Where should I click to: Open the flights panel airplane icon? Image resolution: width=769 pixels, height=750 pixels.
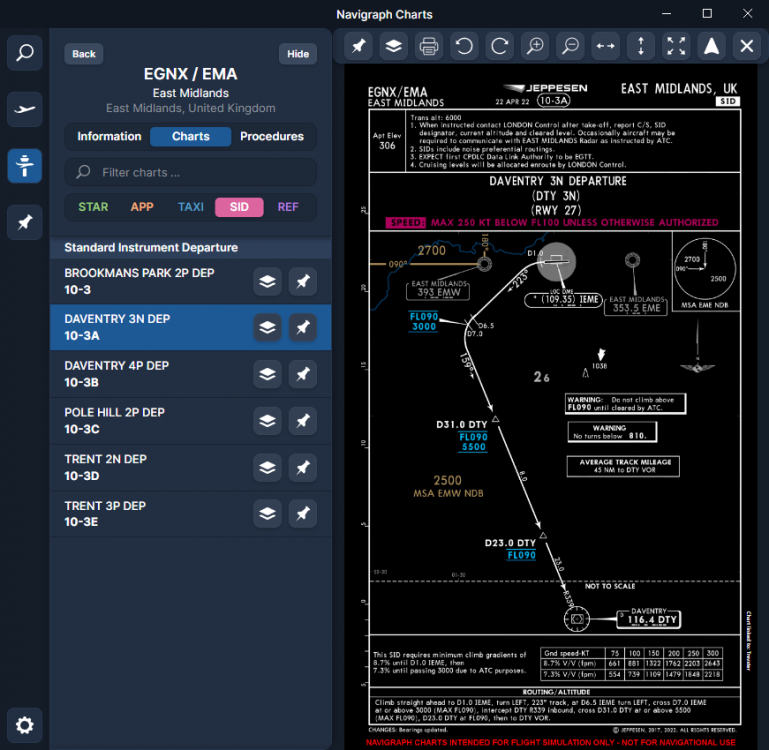[x=25, y=110]
